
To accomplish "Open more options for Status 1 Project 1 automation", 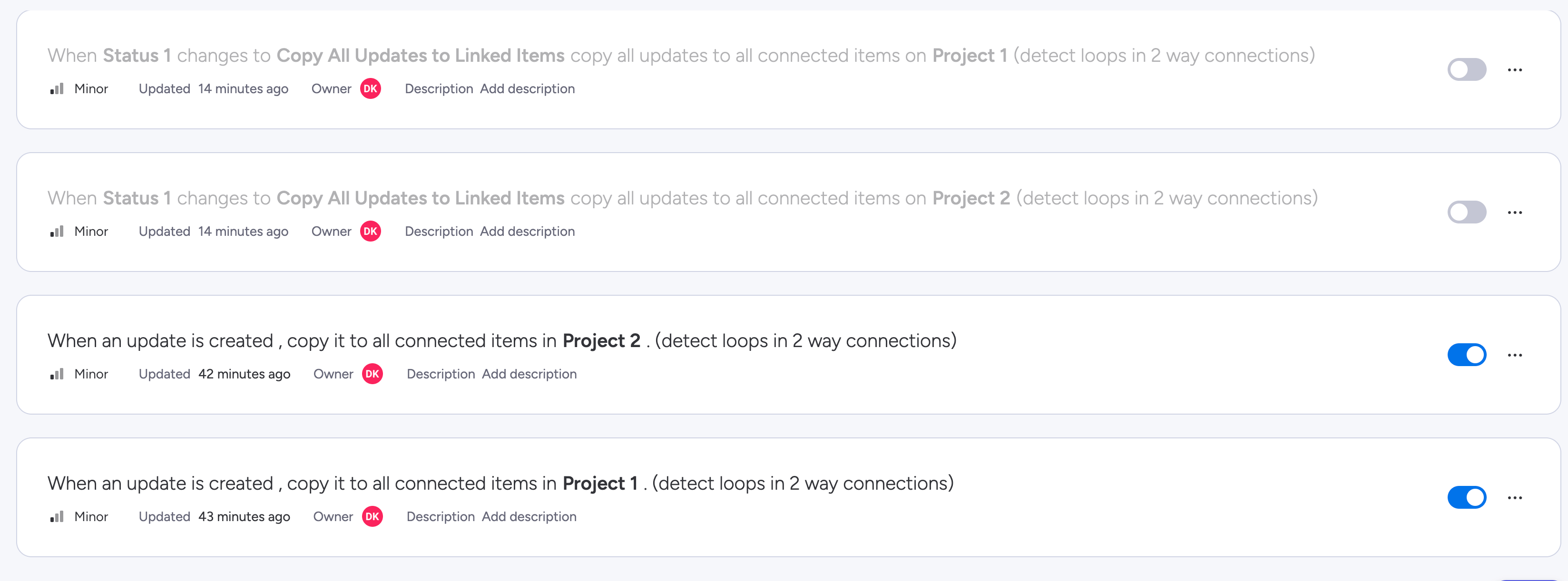I will [x=1514, y=70].
